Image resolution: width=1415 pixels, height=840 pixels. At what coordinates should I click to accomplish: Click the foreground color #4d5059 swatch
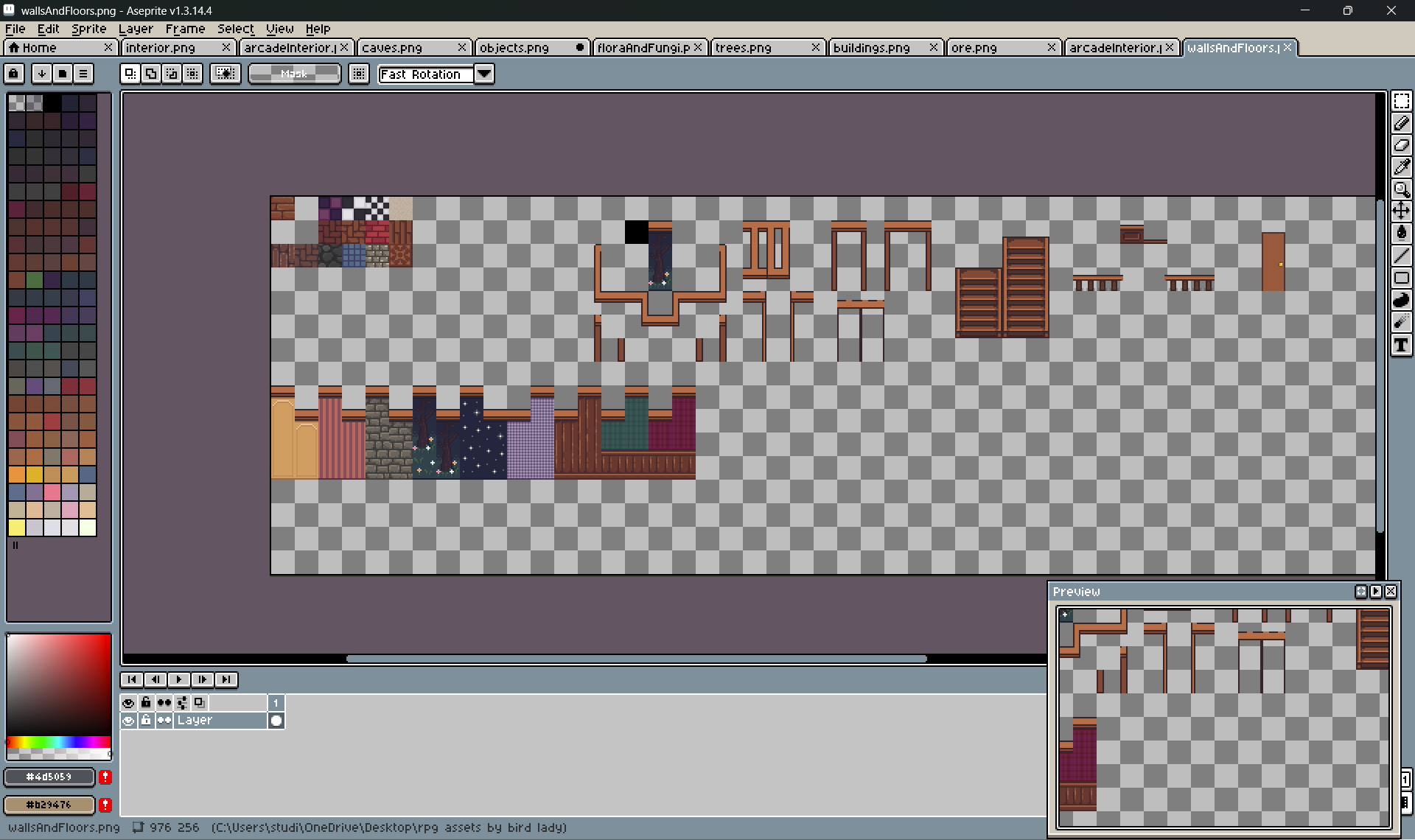49,777
